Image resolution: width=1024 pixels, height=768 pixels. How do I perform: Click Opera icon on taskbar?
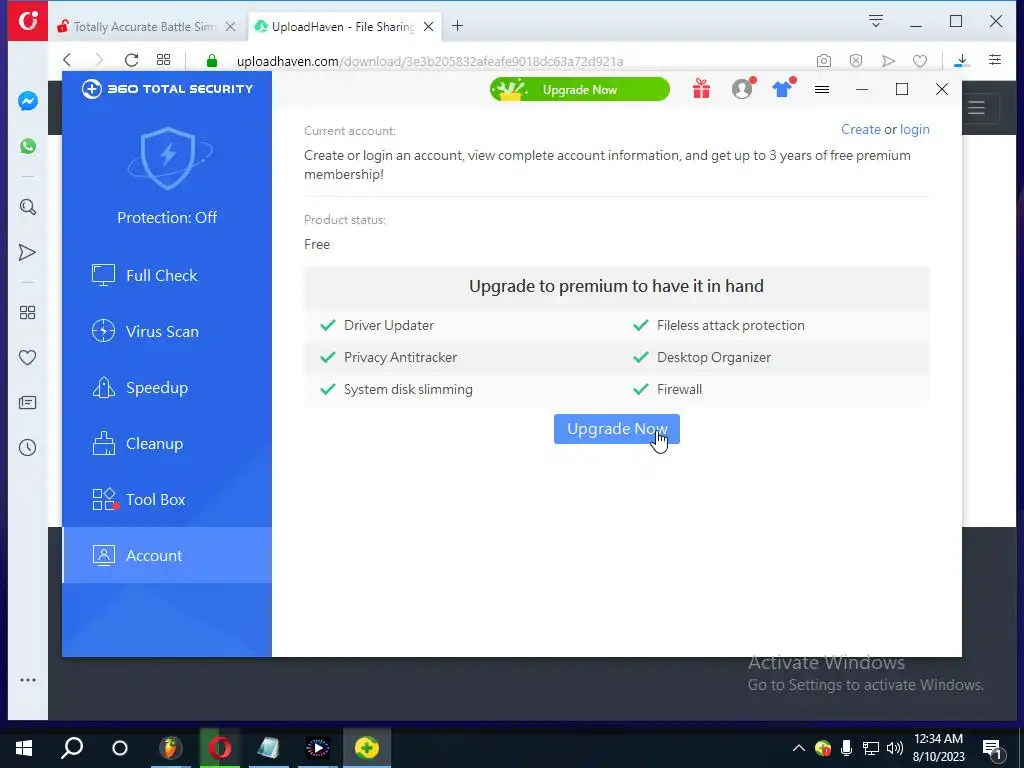click(x=219, y=748)
